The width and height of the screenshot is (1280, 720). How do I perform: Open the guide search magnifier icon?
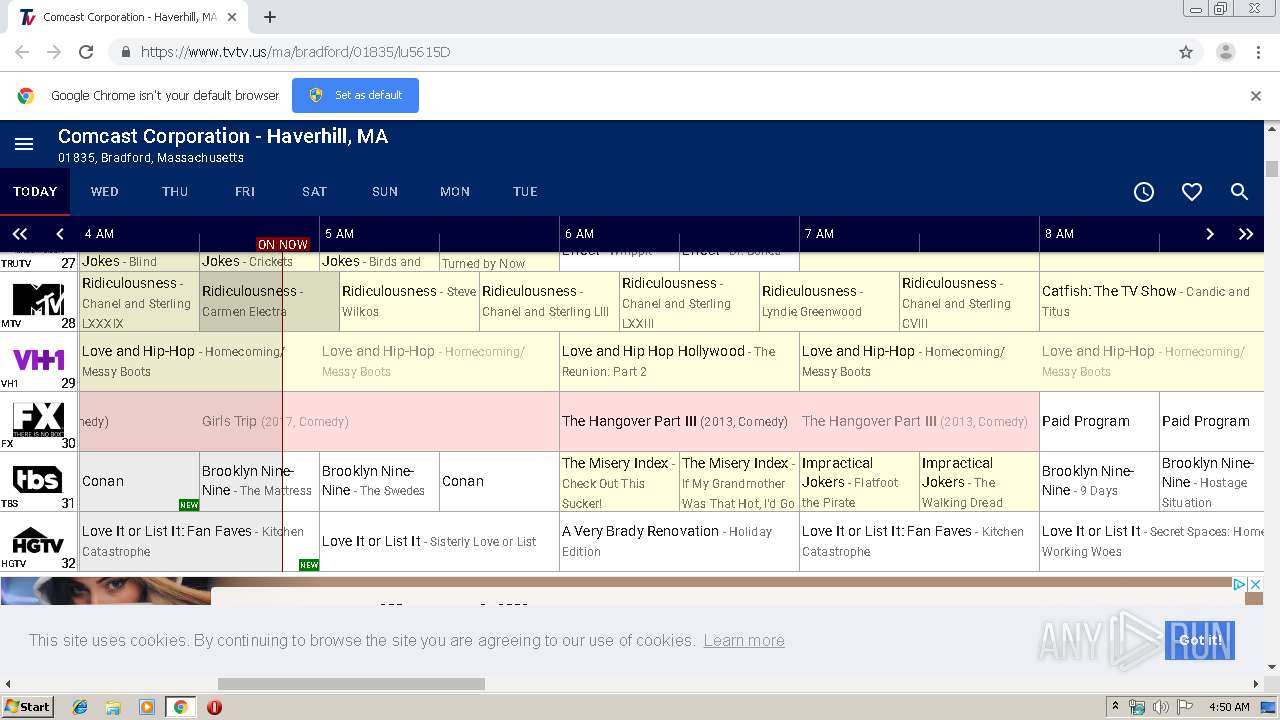pos(1239,192)
